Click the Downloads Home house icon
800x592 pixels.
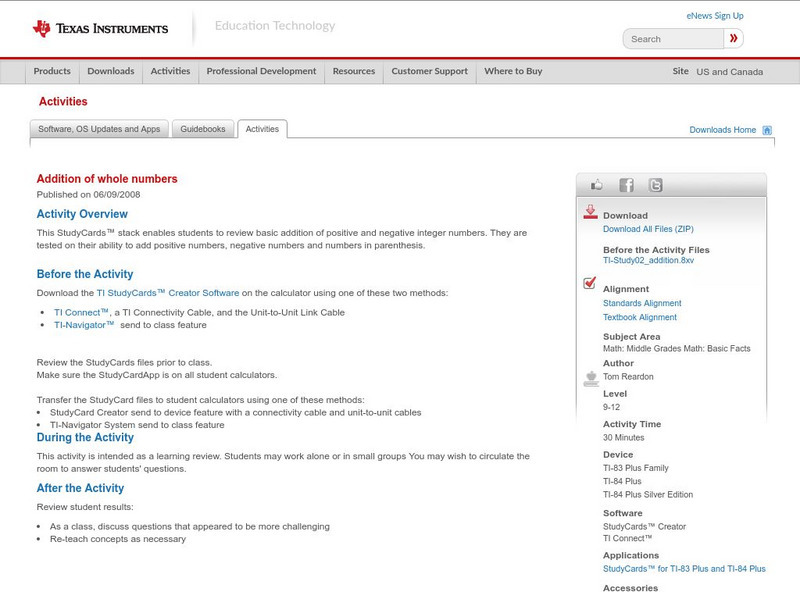tap(767, 130)
